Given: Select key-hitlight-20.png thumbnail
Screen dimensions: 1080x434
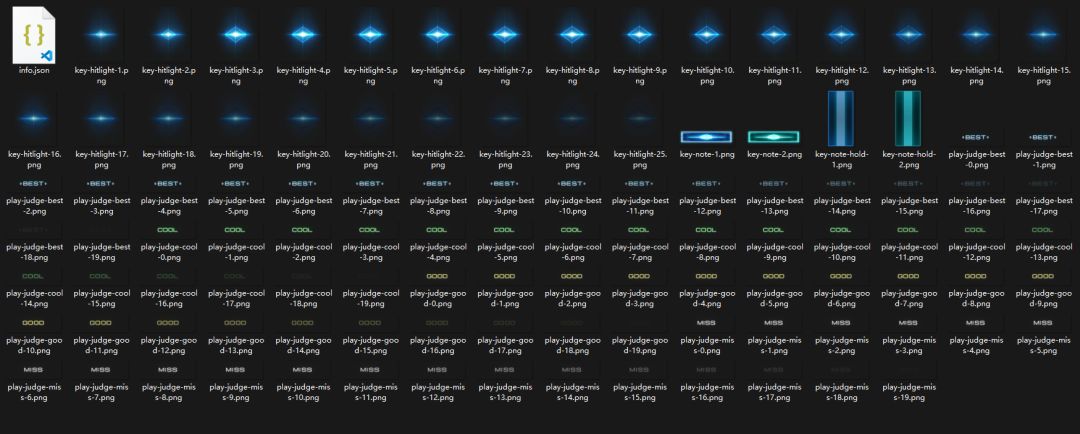Looking at the screenshot, I should 303,118.
